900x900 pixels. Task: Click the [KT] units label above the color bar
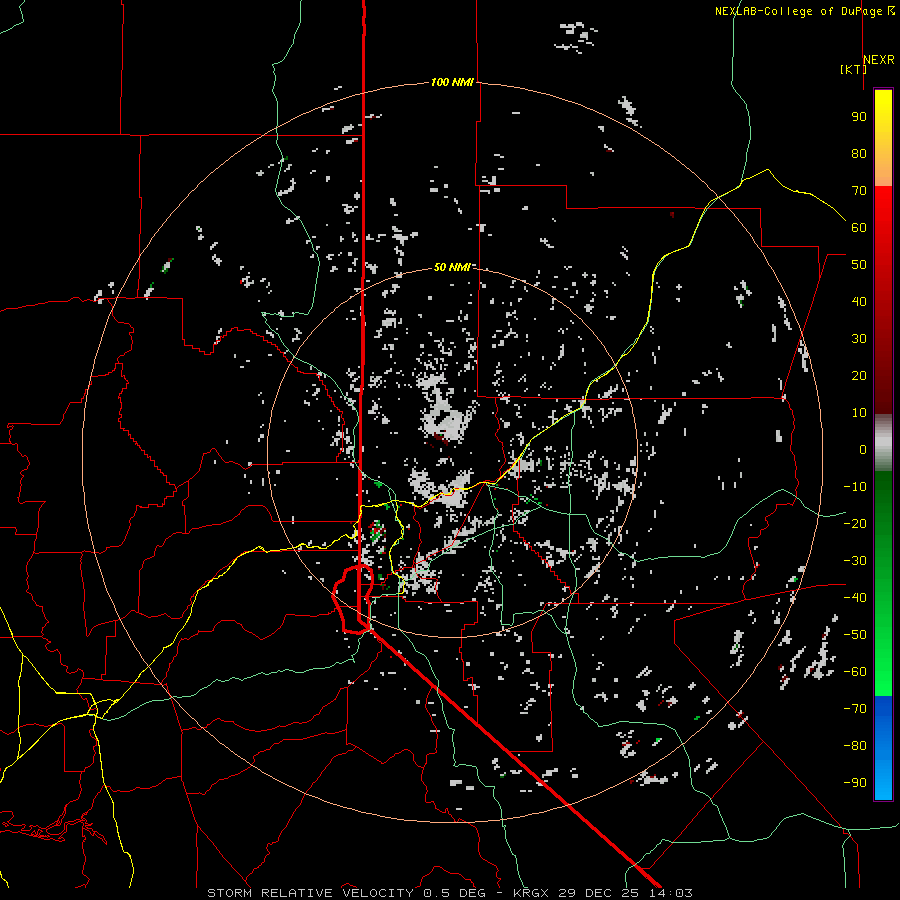point(853,69)
